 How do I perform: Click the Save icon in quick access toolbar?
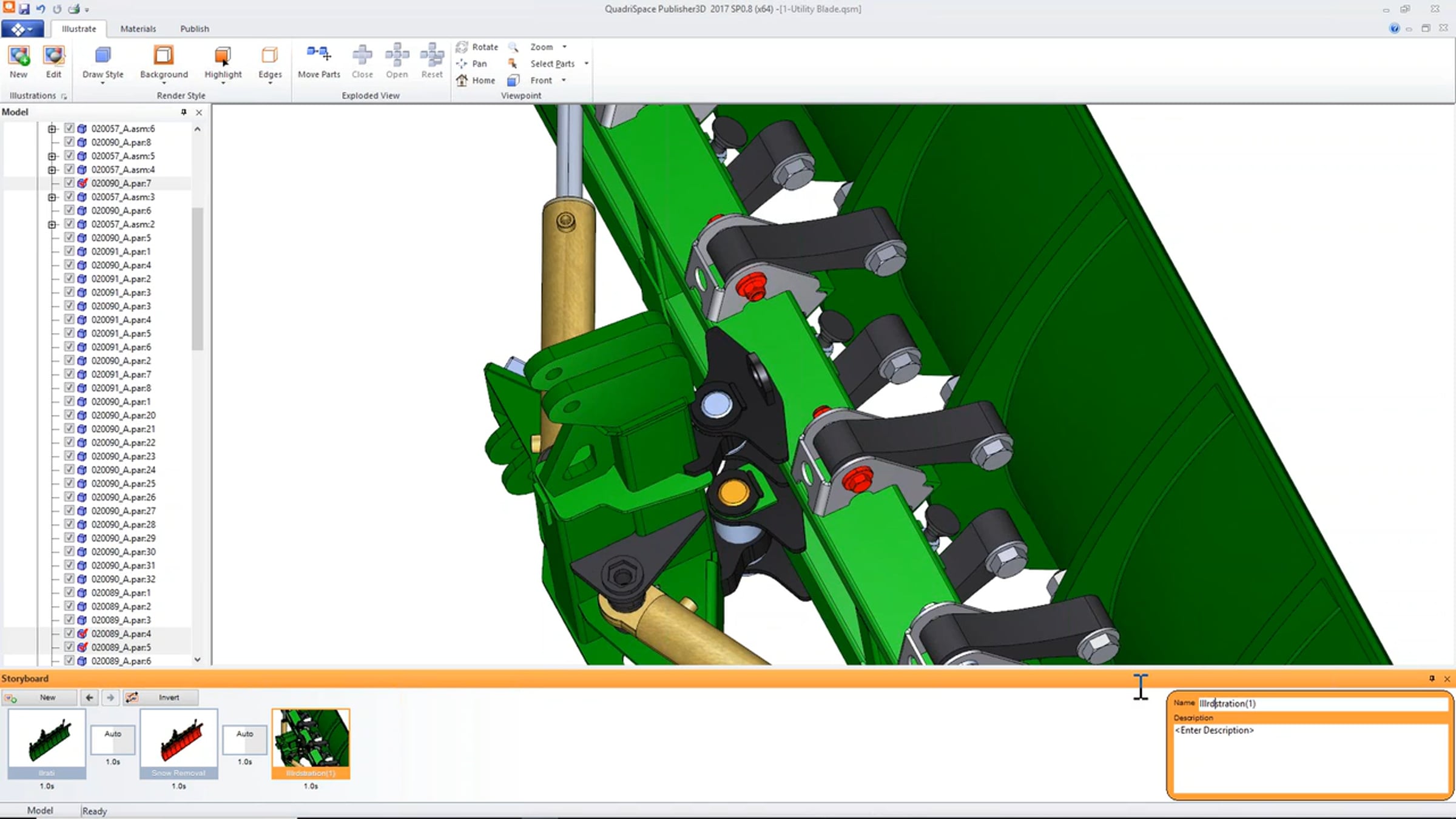(x=24, y=9)
